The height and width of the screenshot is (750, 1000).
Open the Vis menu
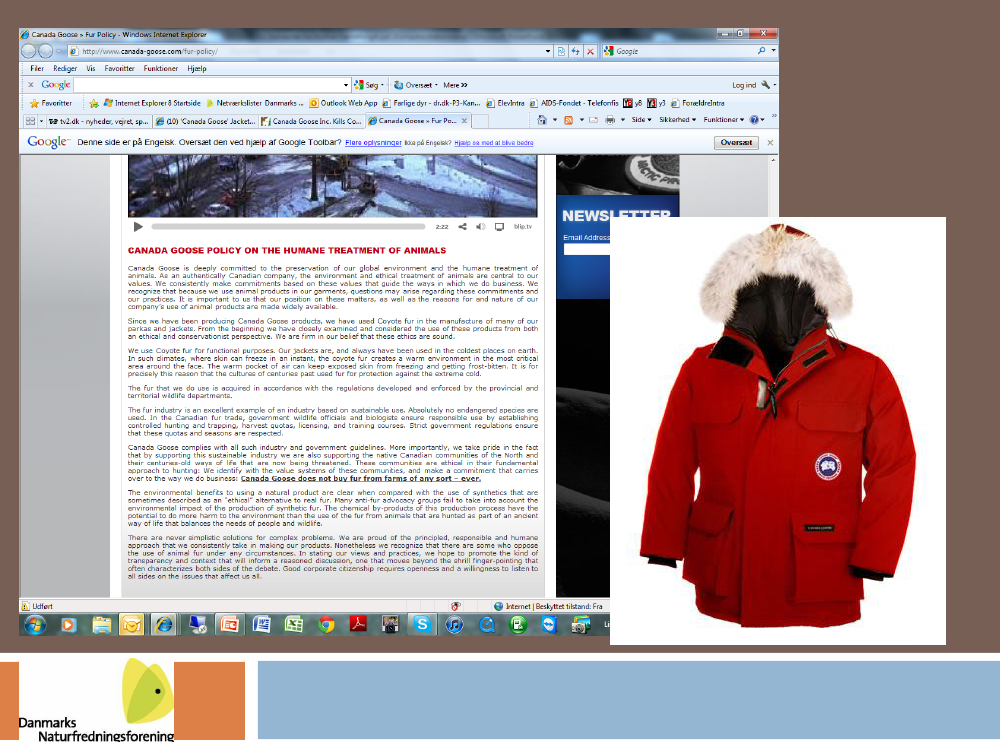(x=91, y=68)
